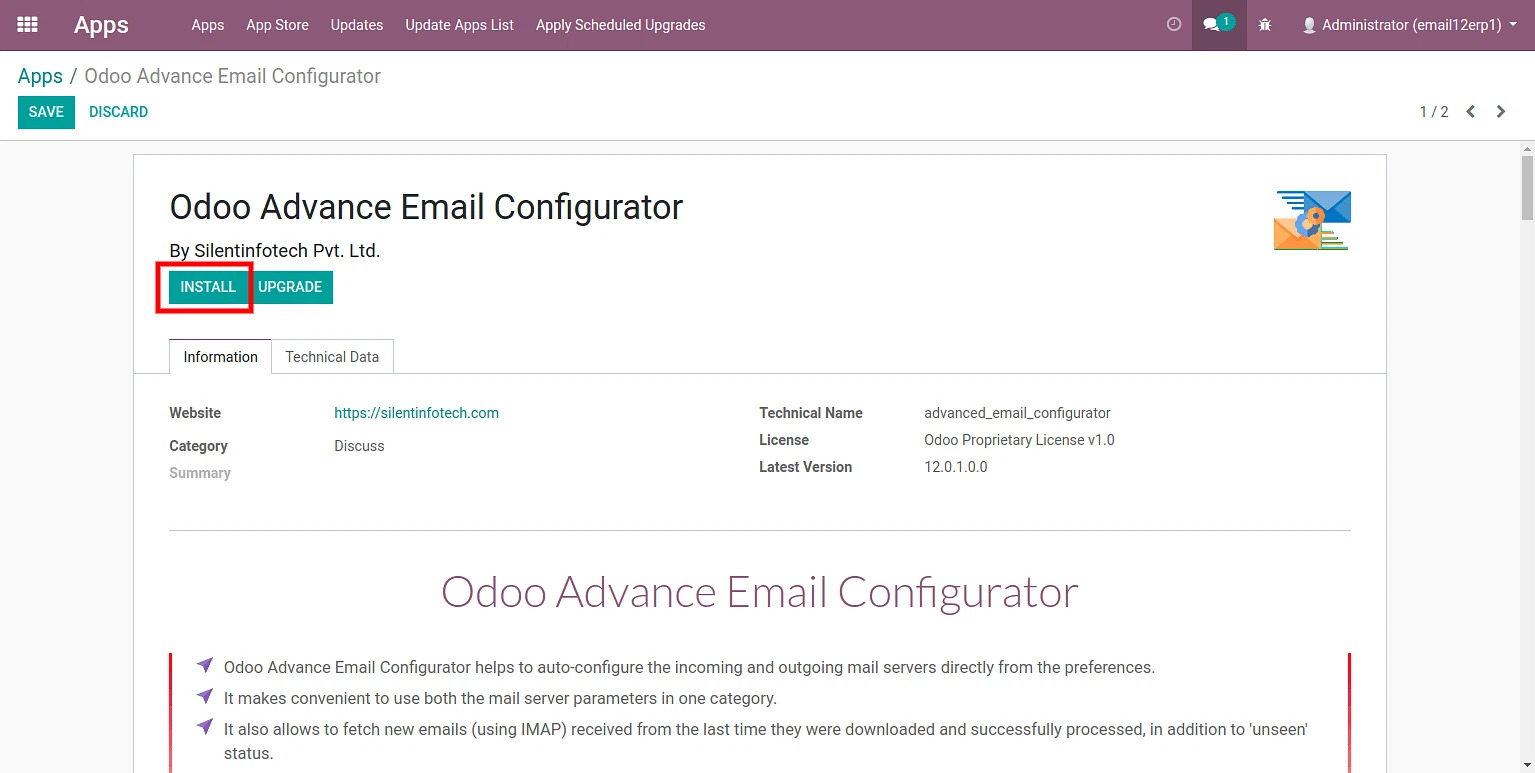Open the silentinfotech.com website link

tap(416, 413)
